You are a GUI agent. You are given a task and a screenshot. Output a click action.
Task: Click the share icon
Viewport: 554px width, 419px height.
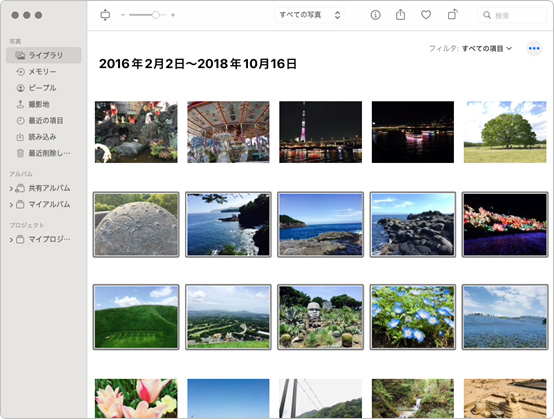tap(400, 15)
